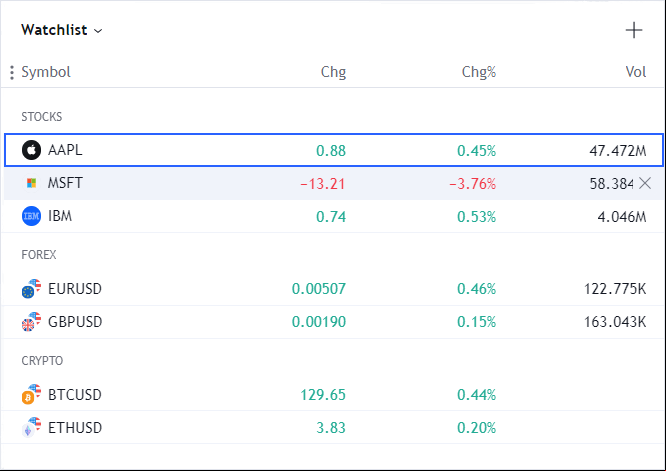The width and height of the screenshot is (666, 471).
Task: Sort by the Vol column header
Action: tap(635, 72)
